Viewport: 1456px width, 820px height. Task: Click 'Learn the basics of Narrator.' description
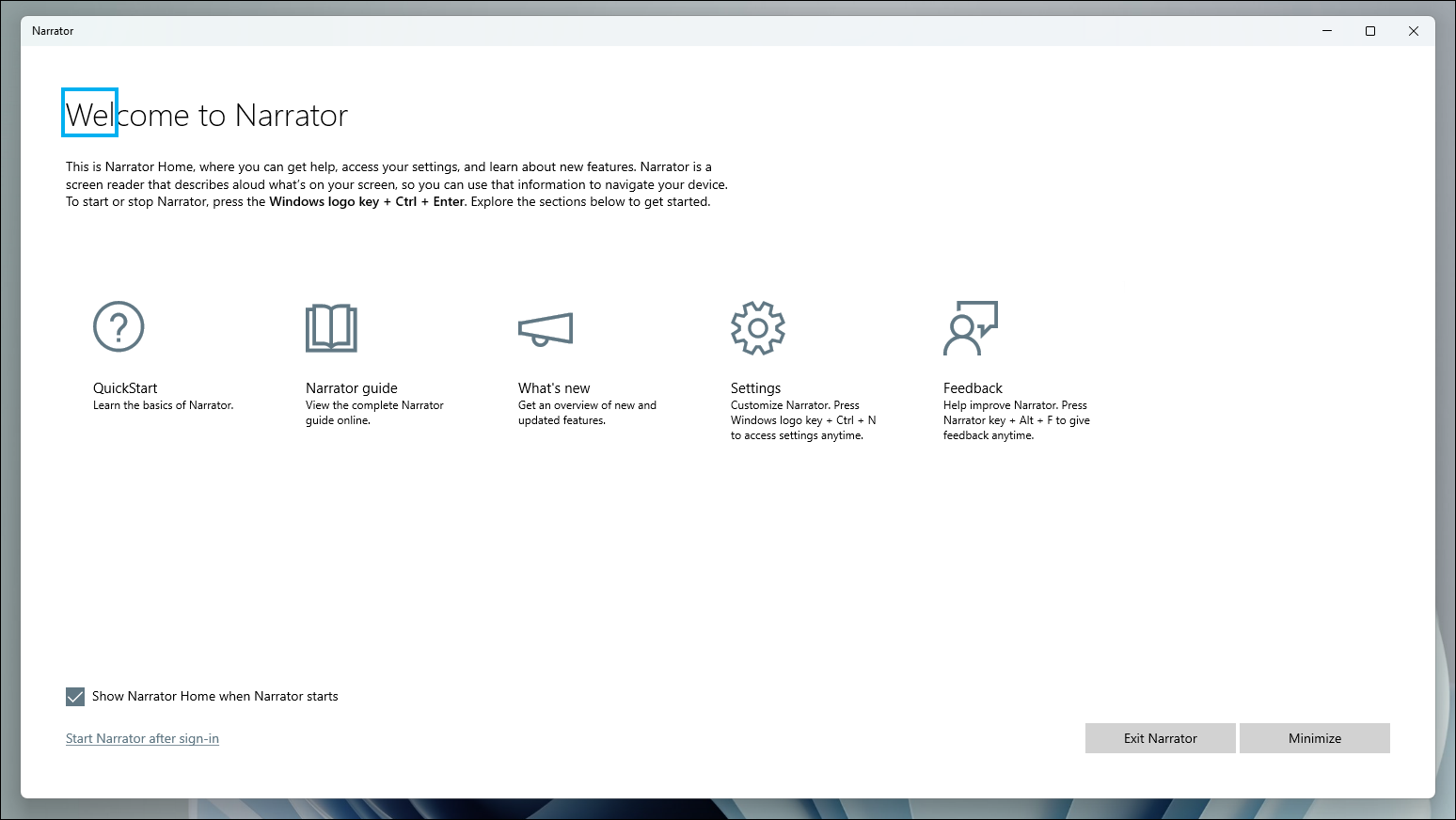[x=163, y=405]
